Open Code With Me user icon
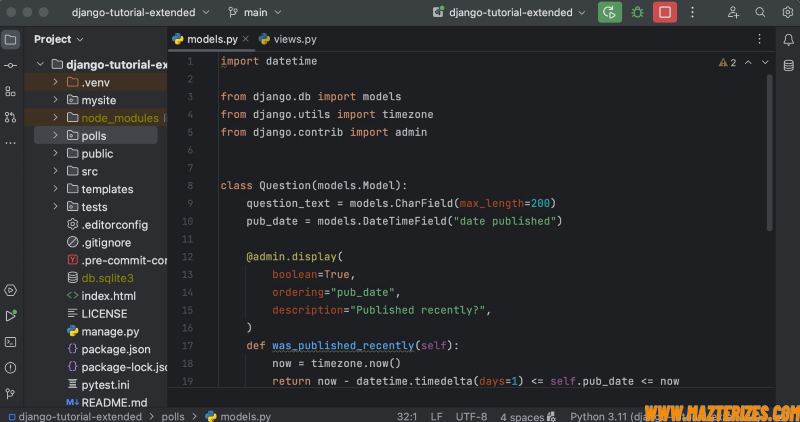Viewport: 800px width, 422px height. click(733, 12)
